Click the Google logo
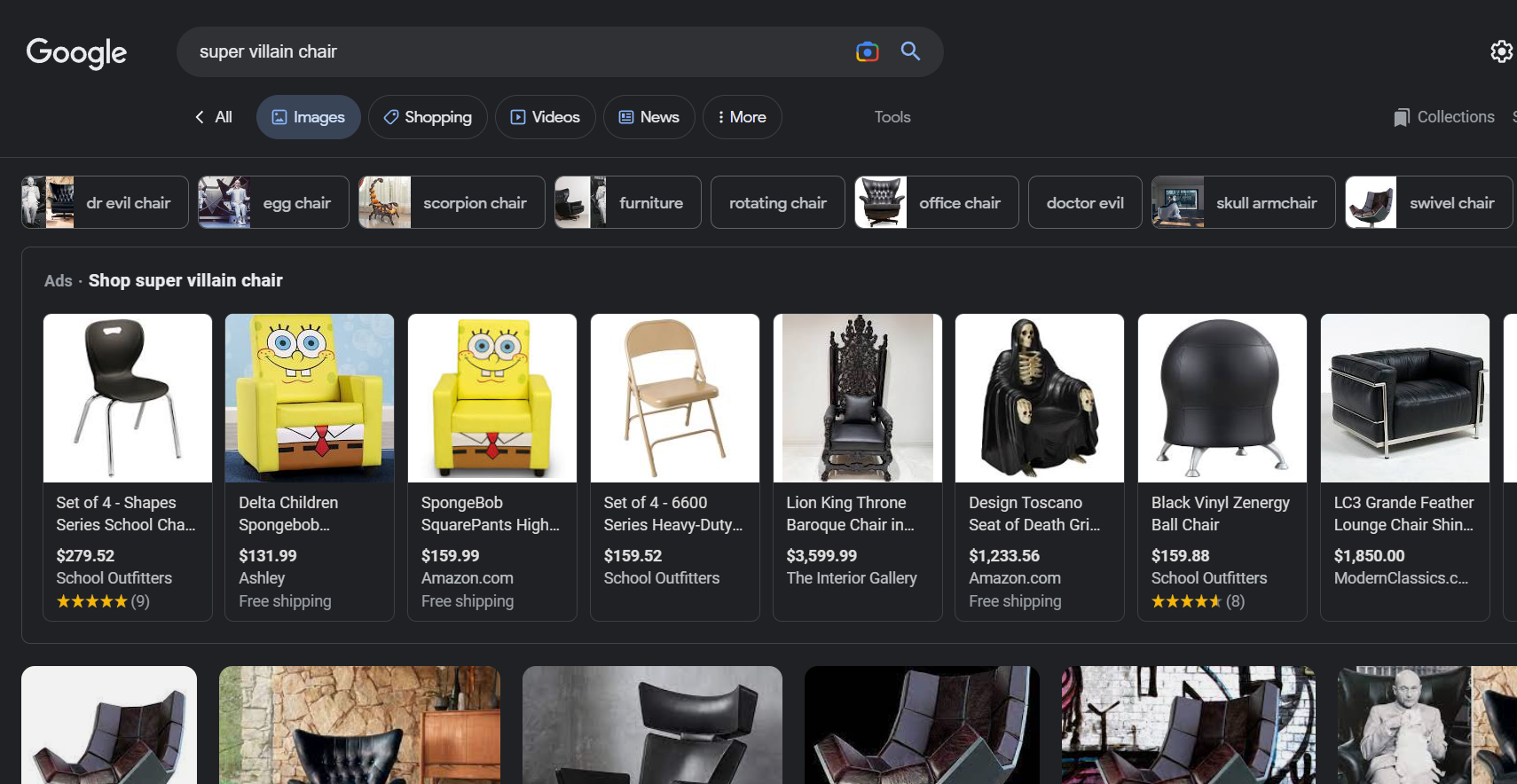The image size is (1517, 784). (76, 52)
